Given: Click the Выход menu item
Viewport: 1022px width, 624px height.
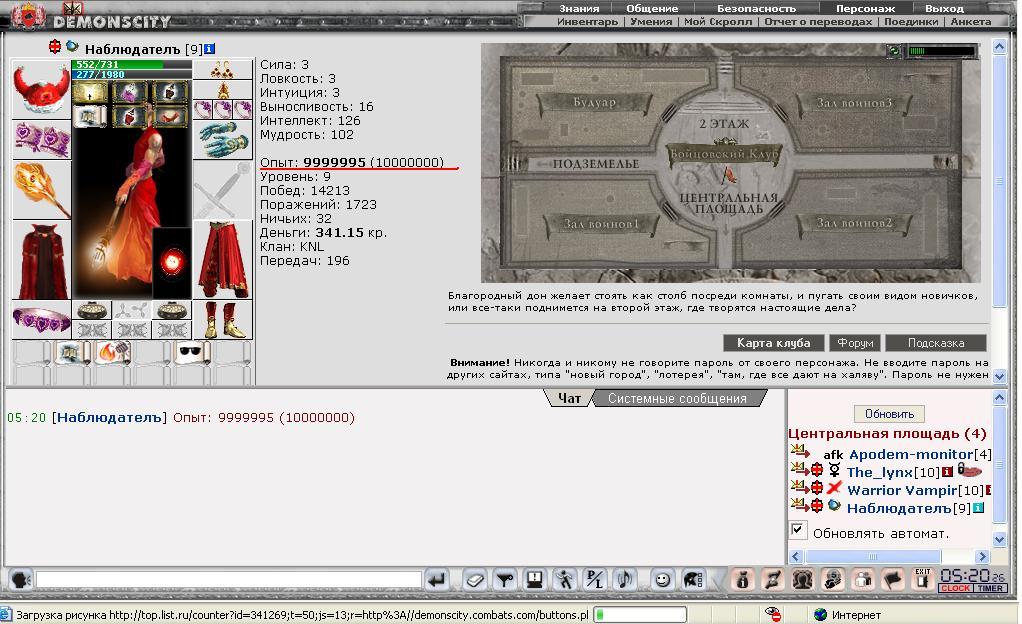Looking at the screenshot, I should [x=944, y=8].
